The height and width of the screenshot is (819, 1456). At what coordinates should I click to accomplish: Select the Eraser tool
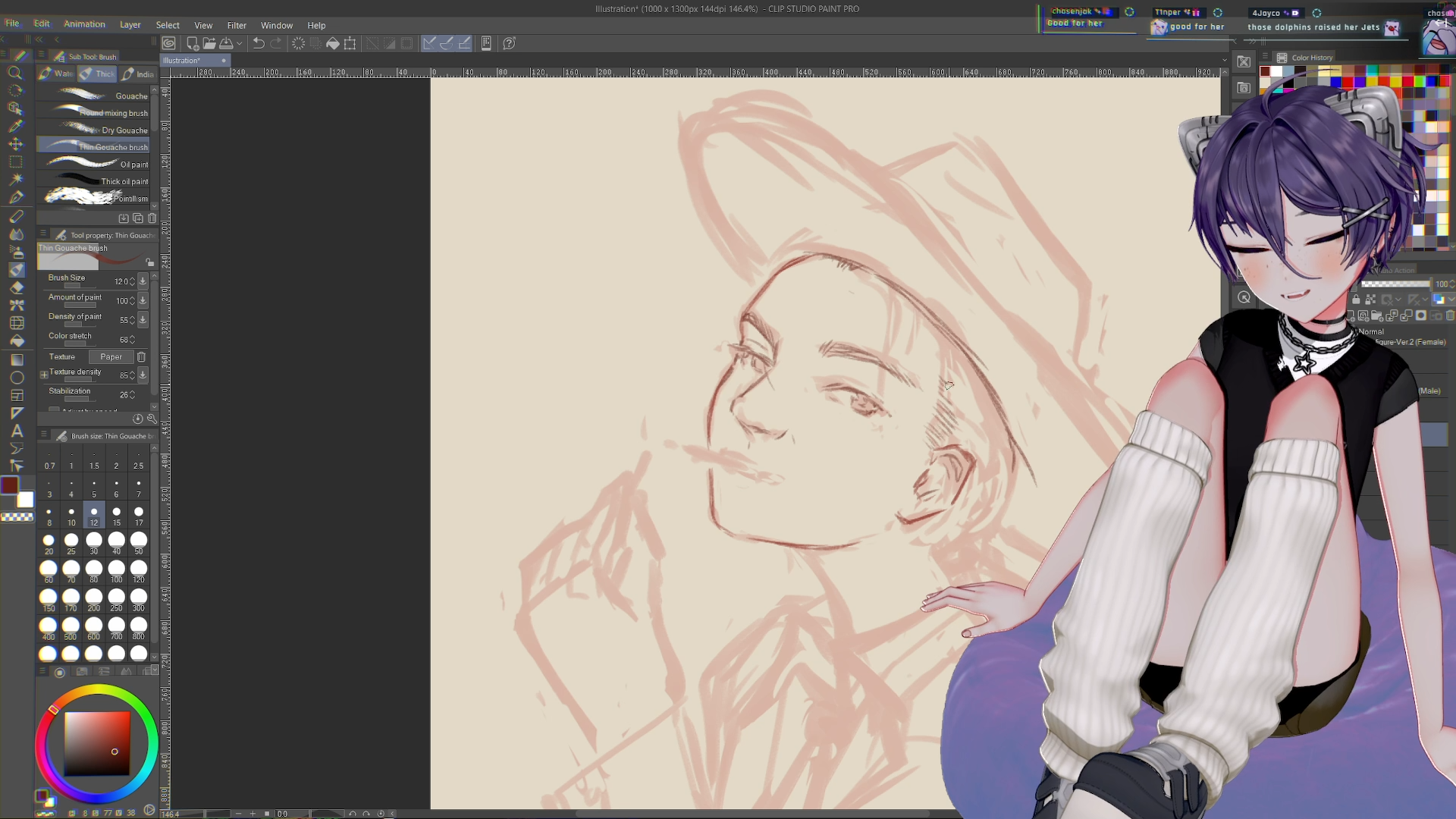click(x=16, y=288)
